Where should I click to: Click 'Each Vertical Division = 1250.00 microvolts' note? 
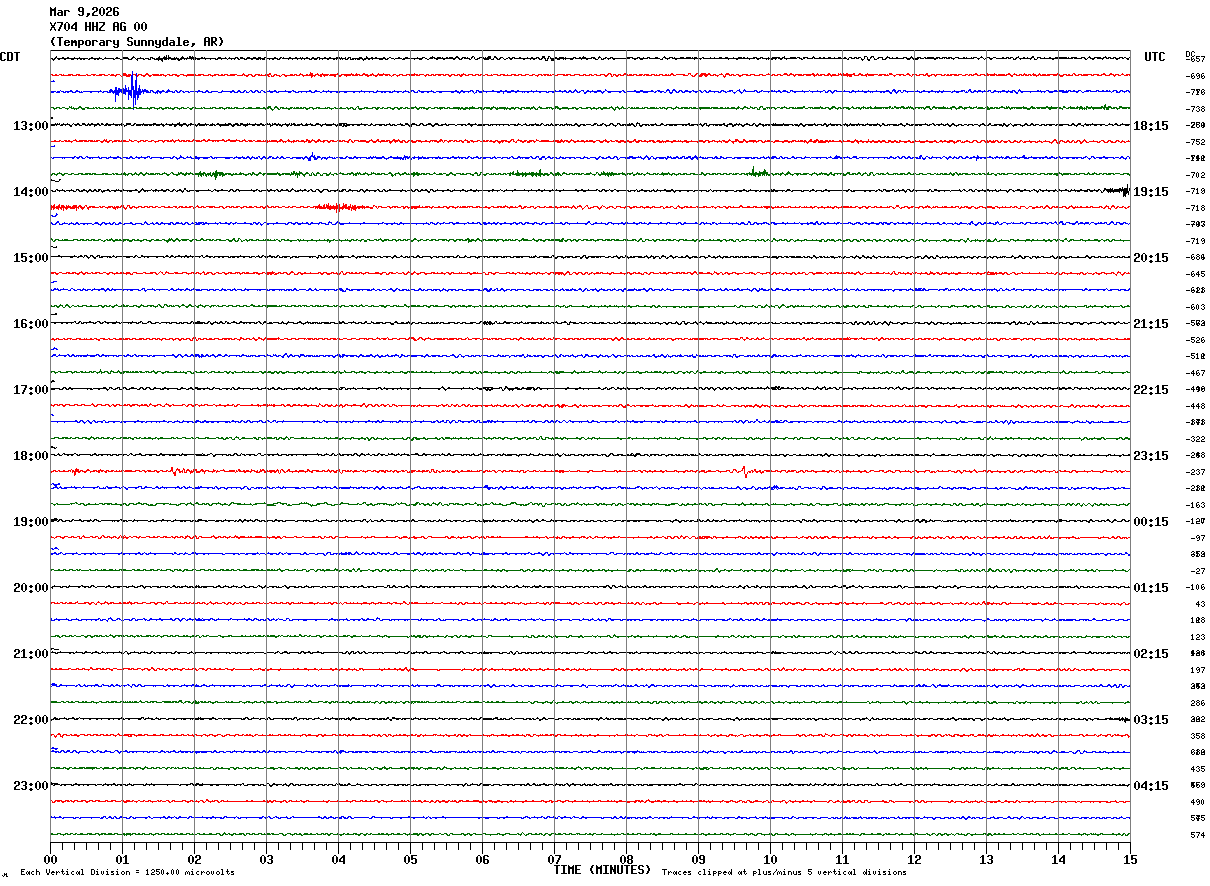[x=127, y=873]
